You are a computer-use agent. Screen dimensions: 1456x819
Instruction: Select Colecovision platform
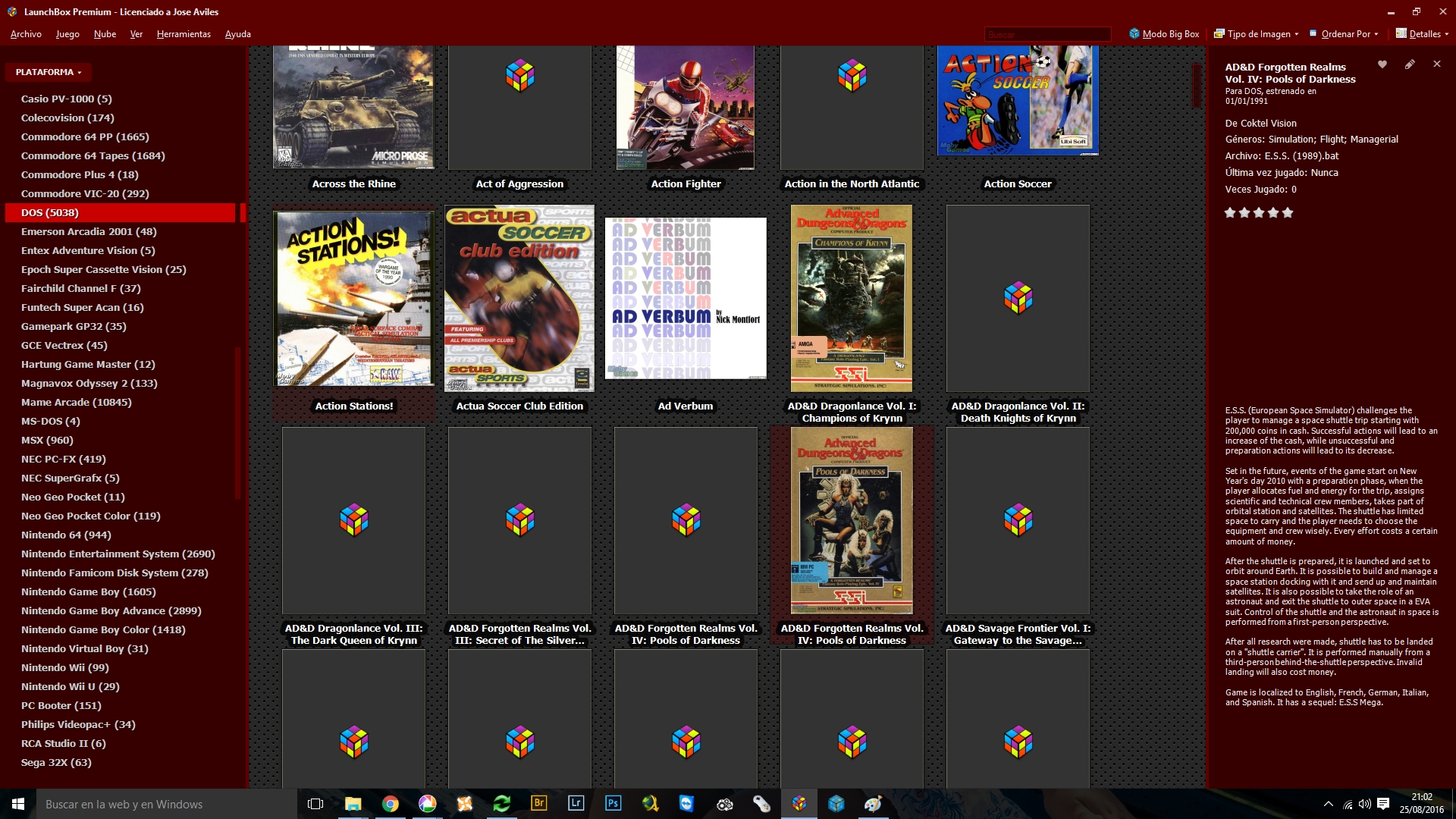(67, 118)
